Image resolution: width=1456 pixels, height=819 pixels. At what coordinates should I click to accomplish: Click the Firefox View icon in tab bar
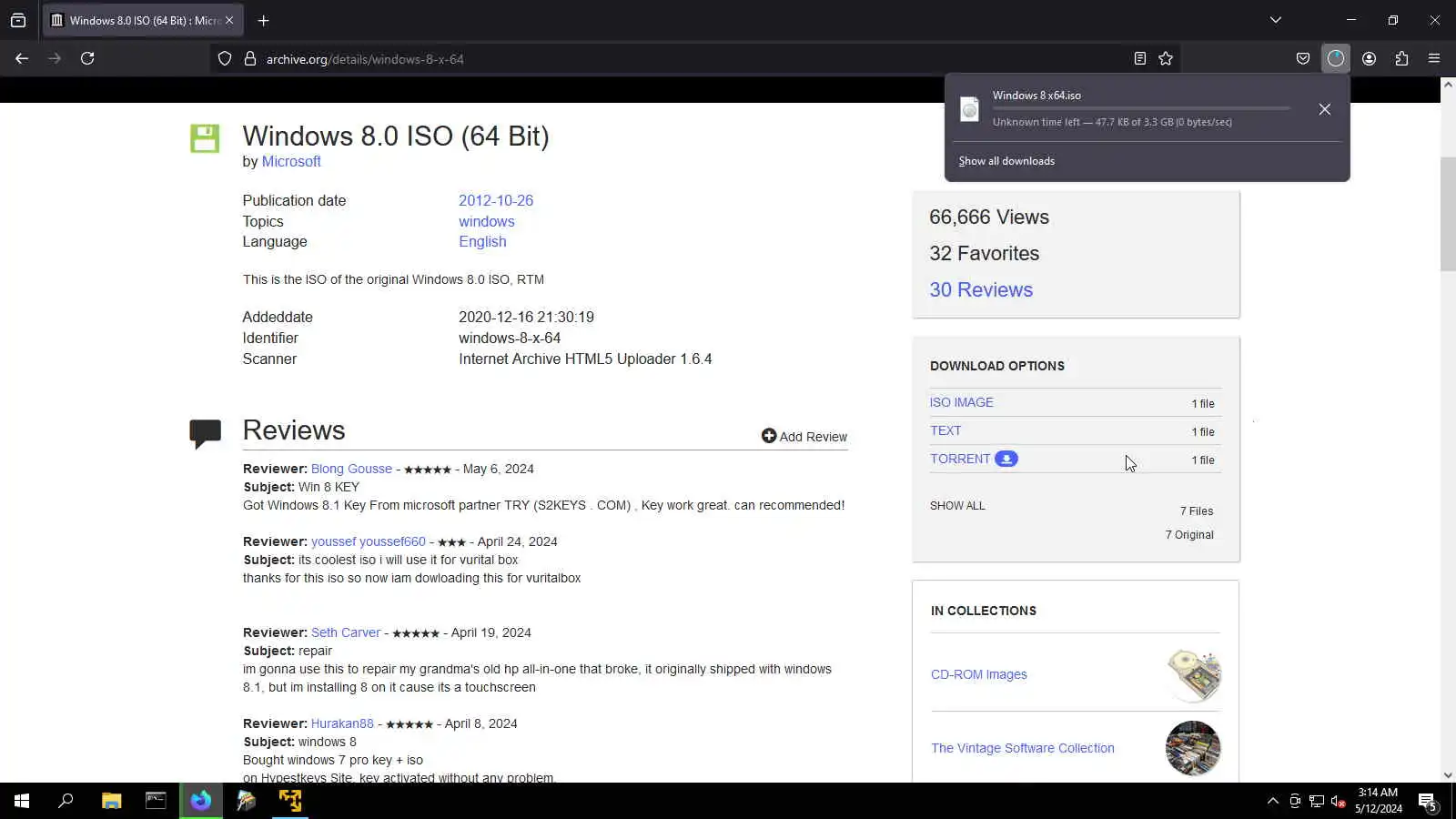pyautogui.click(x=18, y=20)
